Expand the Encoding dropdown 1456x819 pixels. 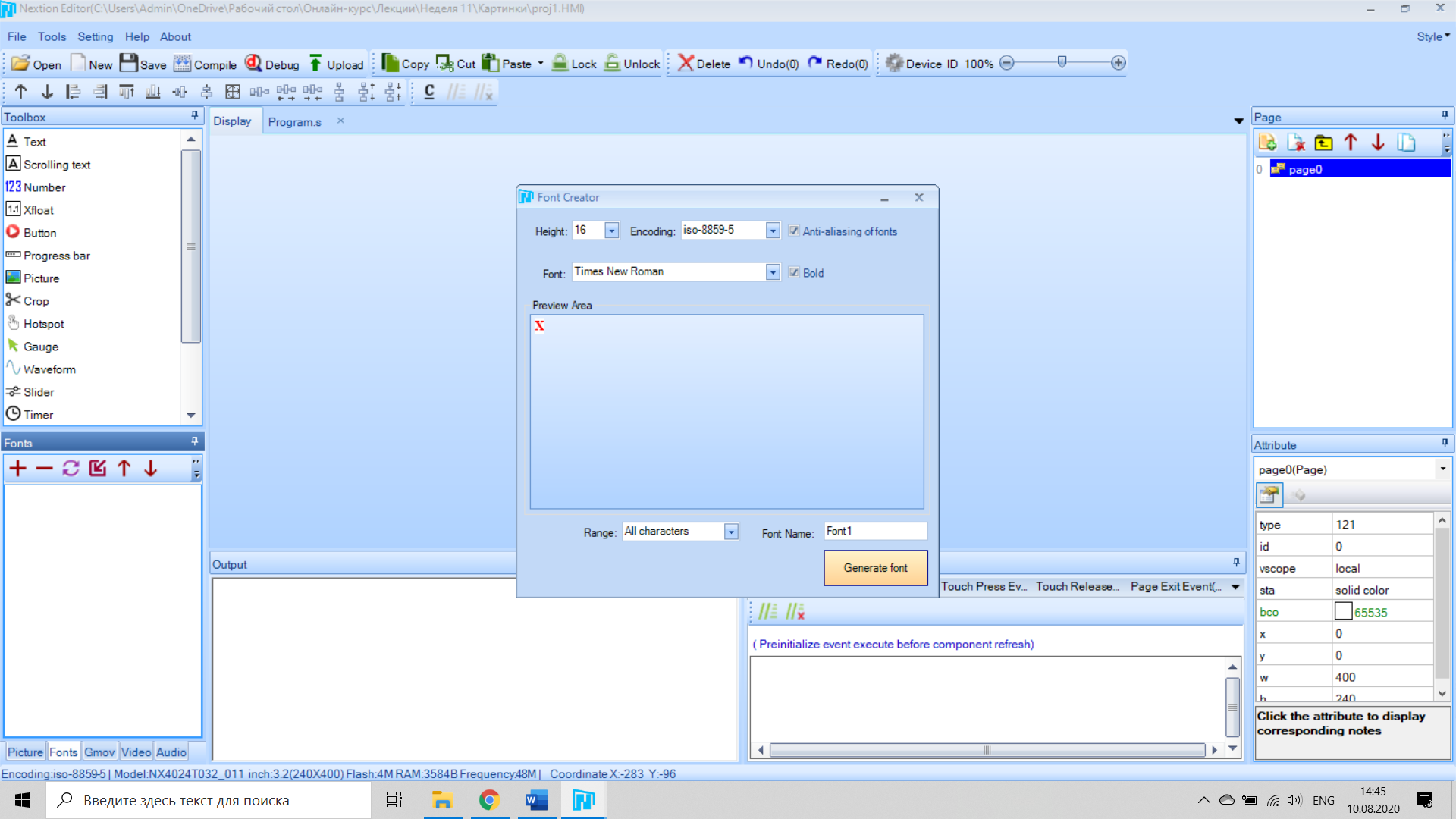pos(772,231)
